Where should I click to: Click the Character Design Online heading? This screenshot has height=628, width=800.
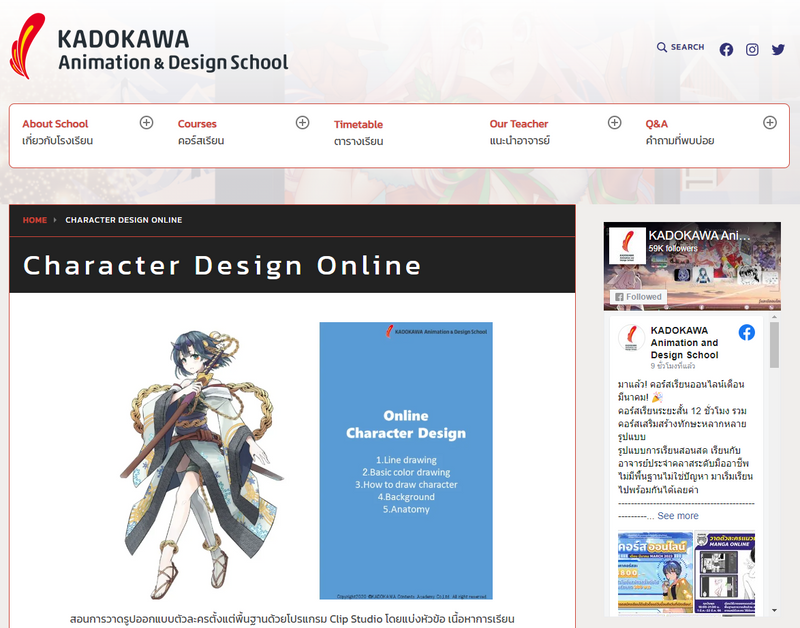[x=222, y=266]
